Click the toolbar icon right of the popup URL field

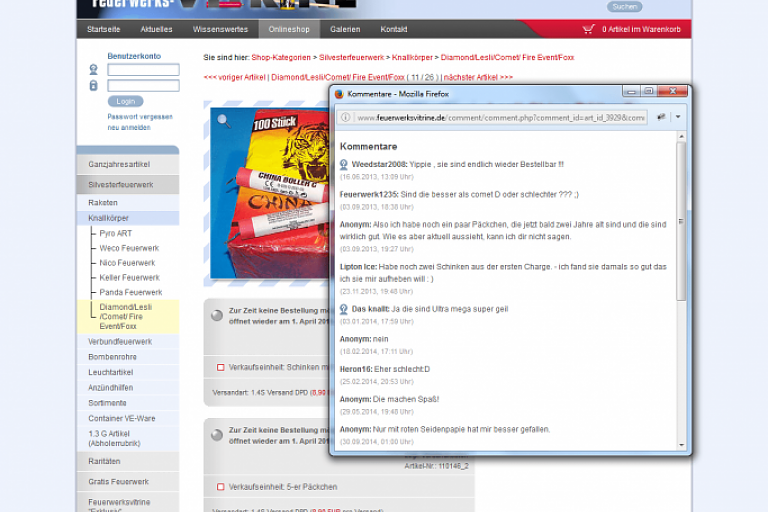pos(661,117)
